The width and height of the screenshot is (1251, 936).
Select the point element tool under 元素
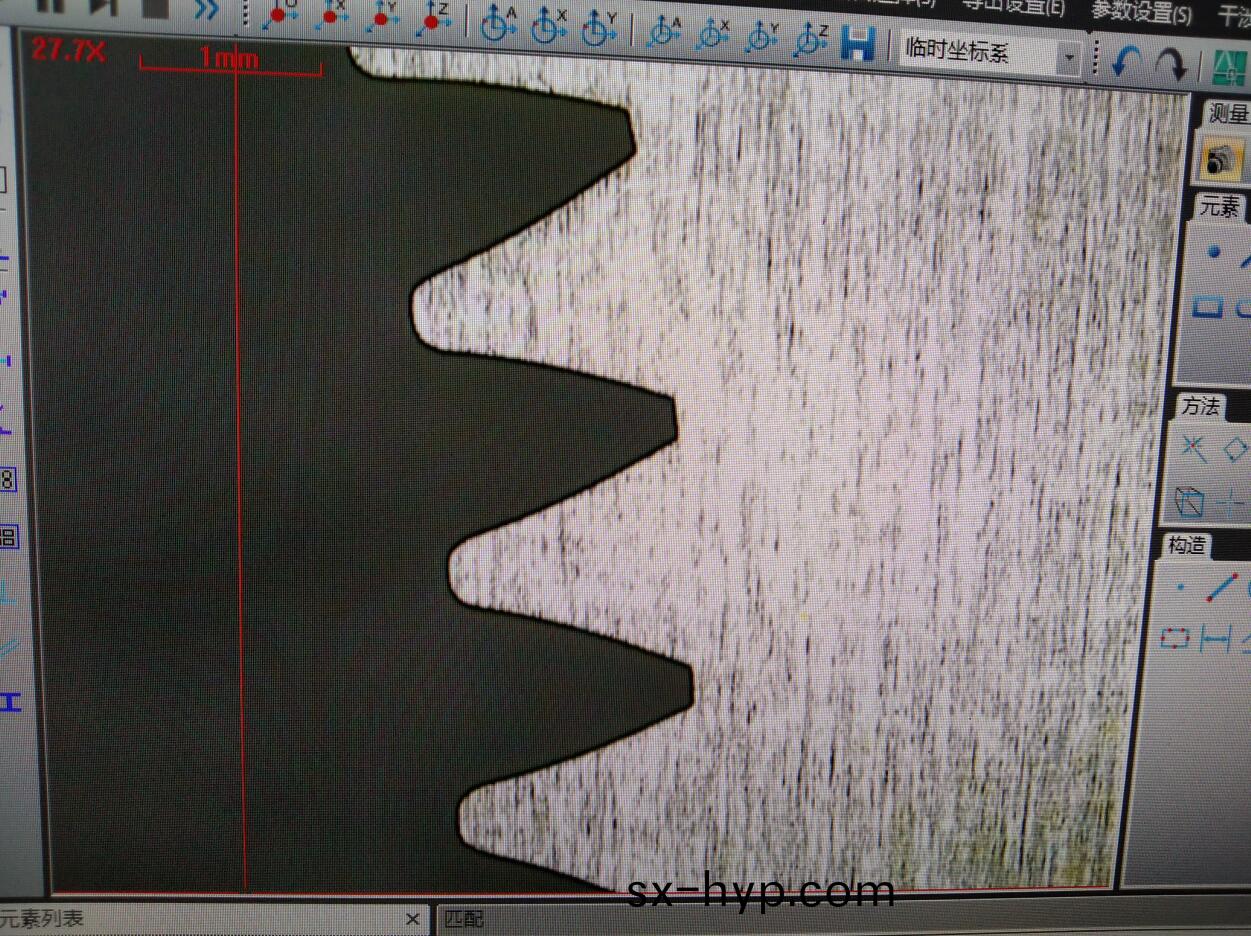coord(1213,253)
